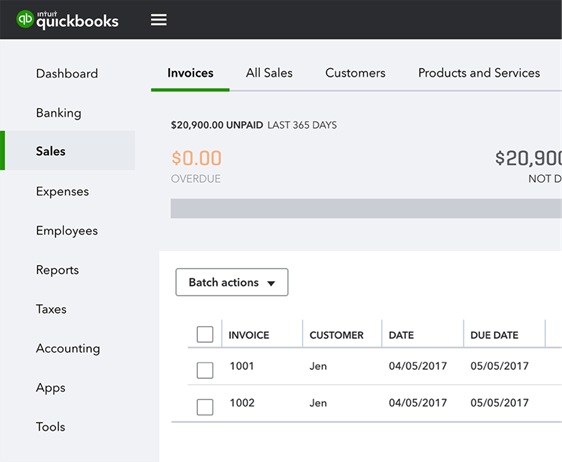
Task: Sort by the CUSTOMER column header
Action: (337, 335)
